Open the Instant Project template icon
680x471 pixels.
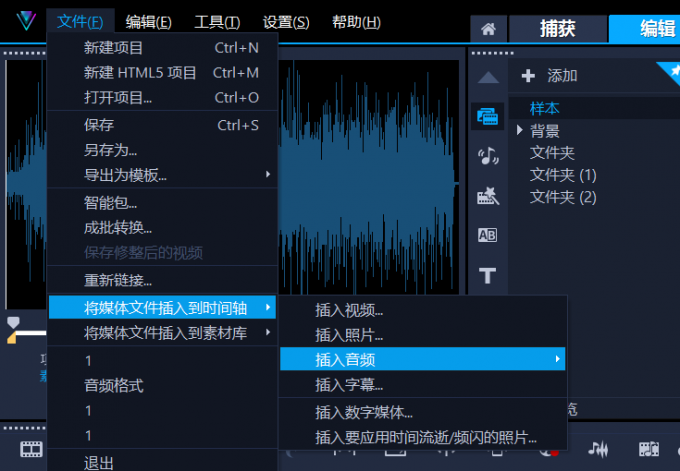[x=488, y=196]
